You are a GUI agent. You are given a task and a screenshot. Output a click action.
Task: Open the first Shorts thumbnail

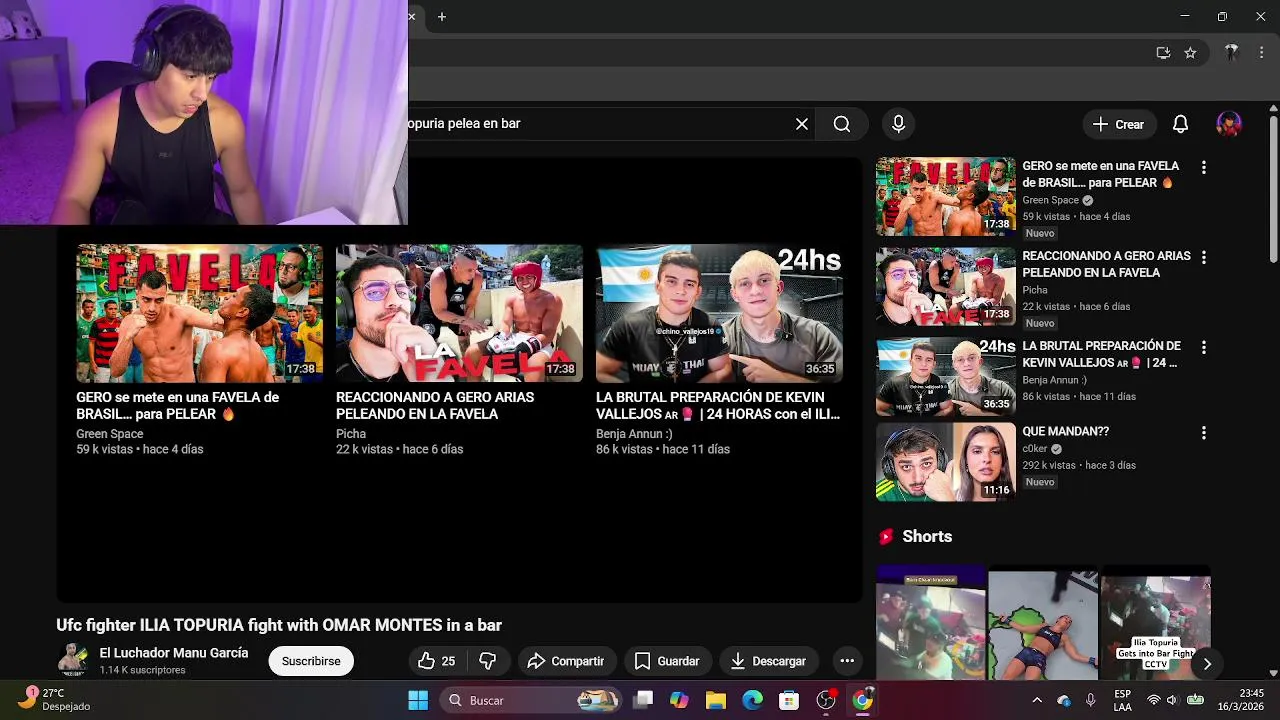click(x=931, y=622)
